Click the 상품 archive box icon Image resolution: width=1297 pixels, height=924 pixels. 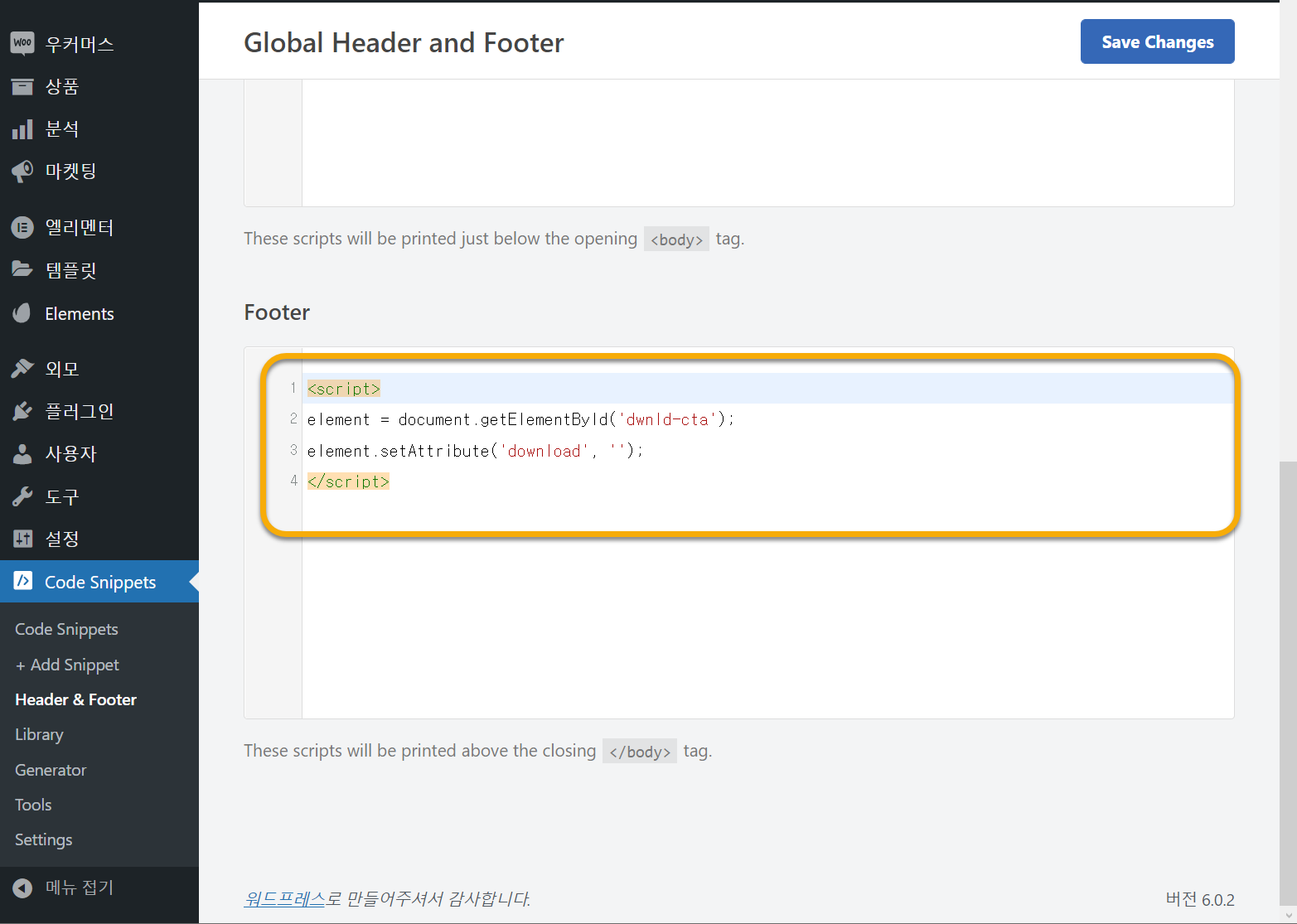click(22, 86)
